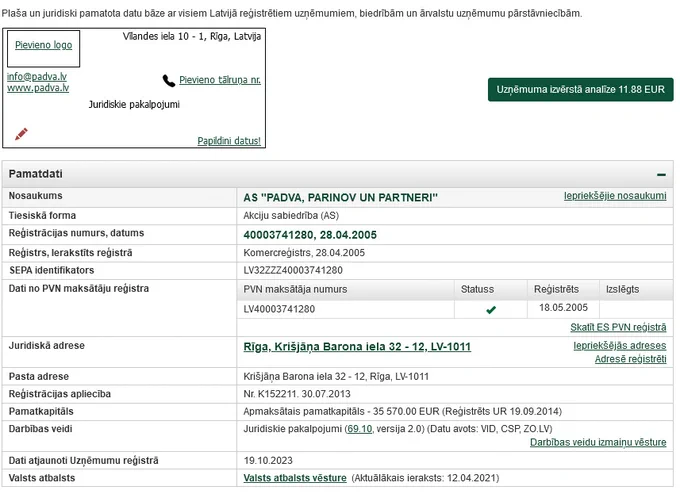Click the Reģistrācijas apliecība row label

point(59,394)
